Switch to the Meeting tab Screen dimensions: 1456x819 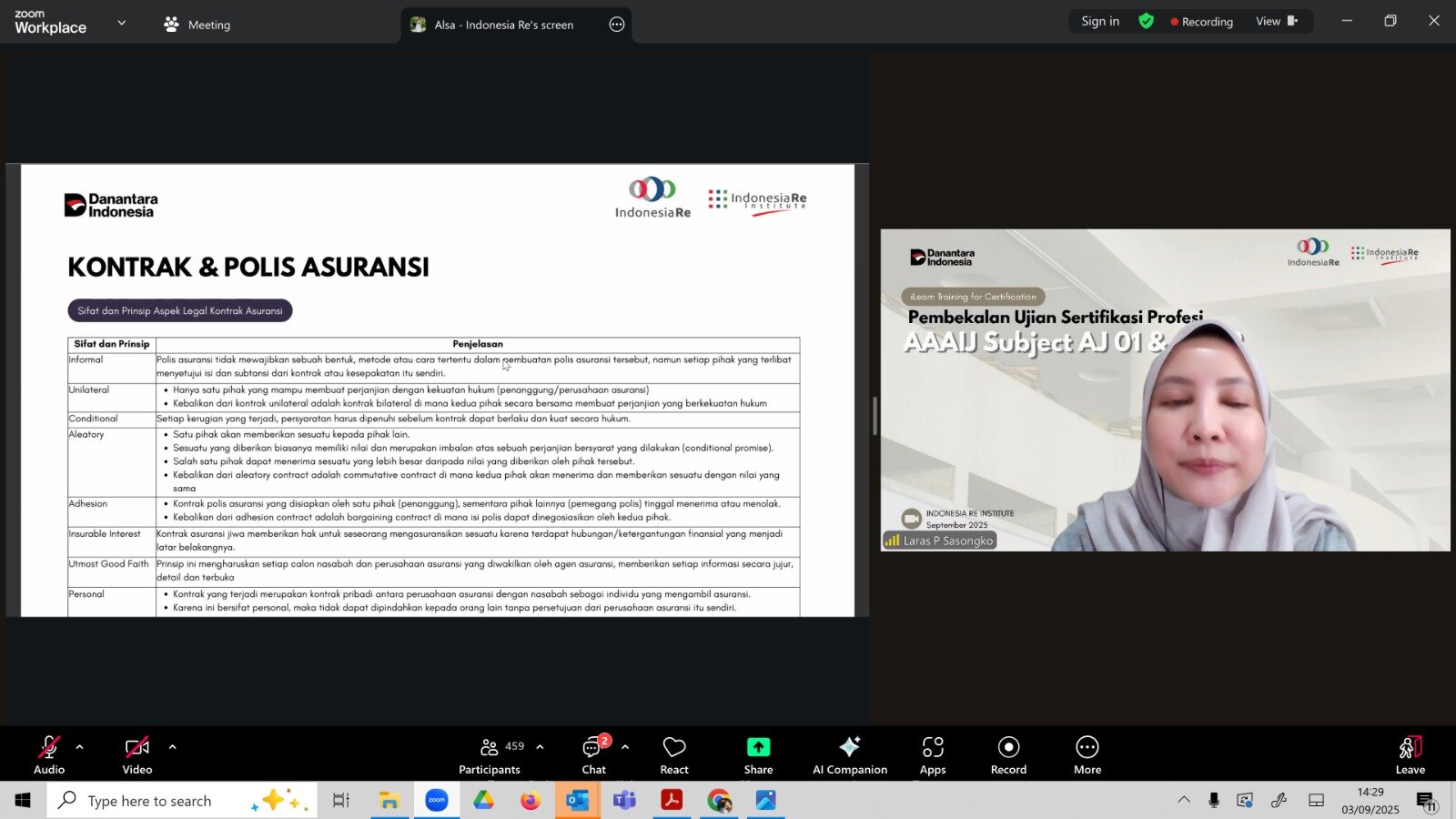(x=197, y=25)
